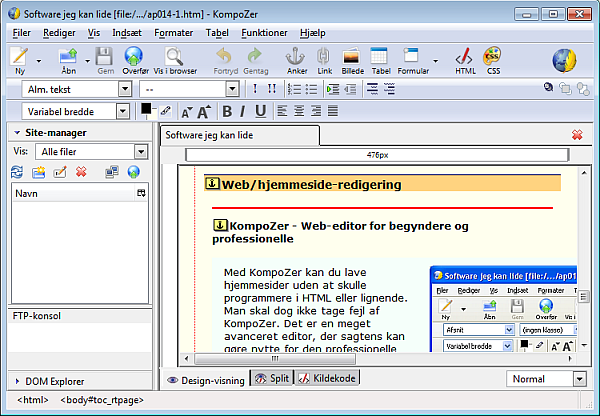Open the Normal zoom dropdown
Viewport: 600px width, 416px height.
point(546,379)
